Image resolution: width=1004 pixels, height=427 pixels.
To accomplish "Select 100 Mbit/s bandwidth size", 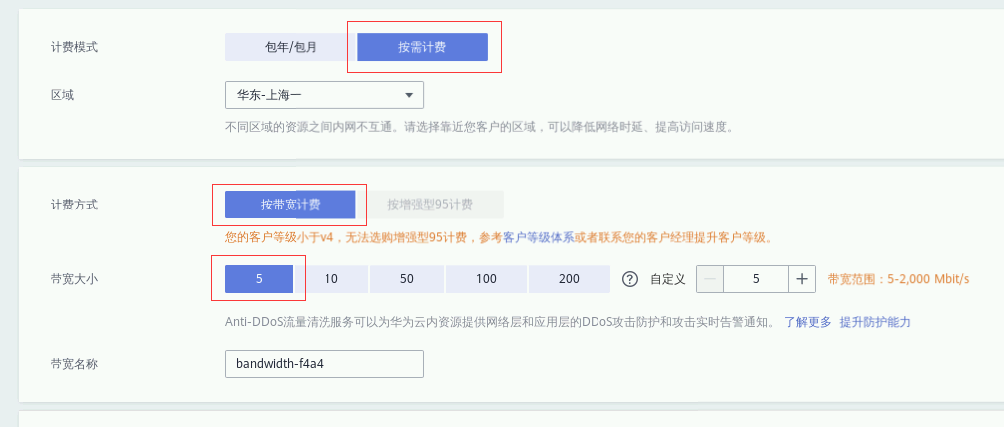I will click(486, 279).
